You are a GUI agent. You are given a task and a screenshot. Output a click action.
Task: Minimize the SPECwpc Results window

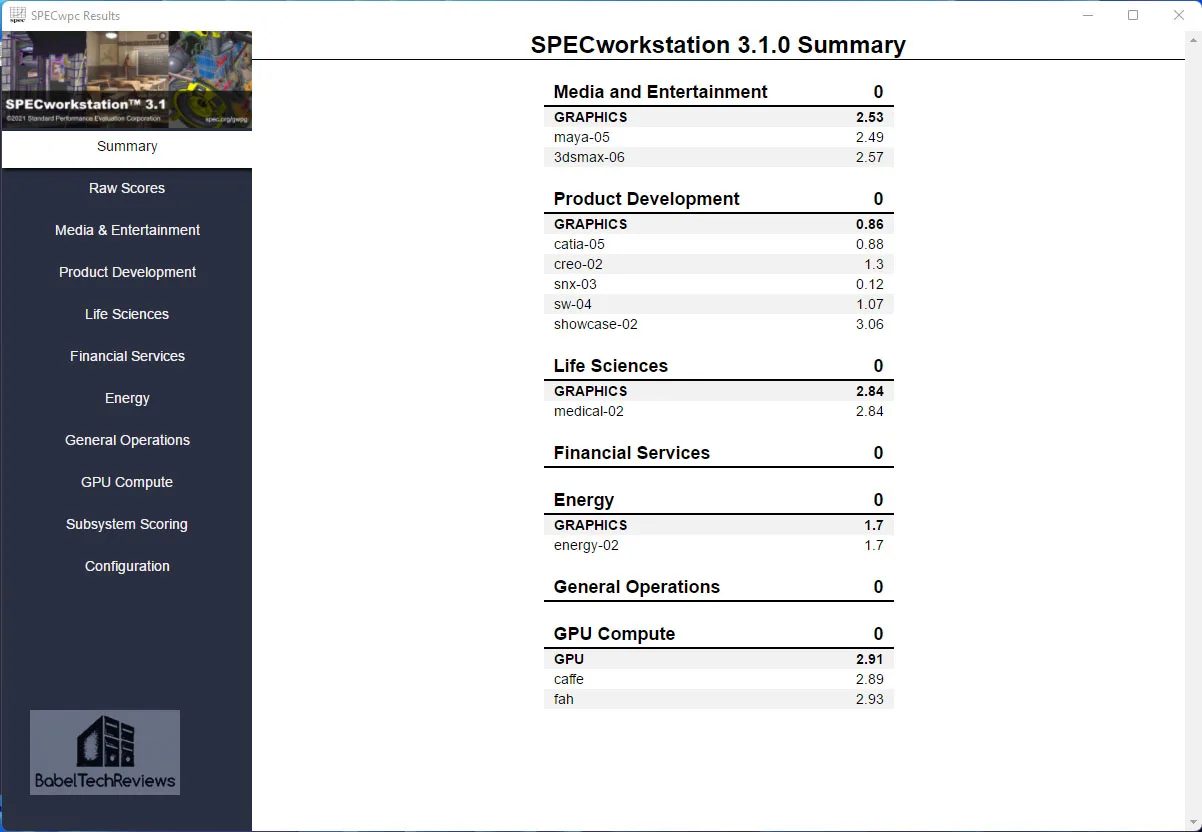[1087, 15]
